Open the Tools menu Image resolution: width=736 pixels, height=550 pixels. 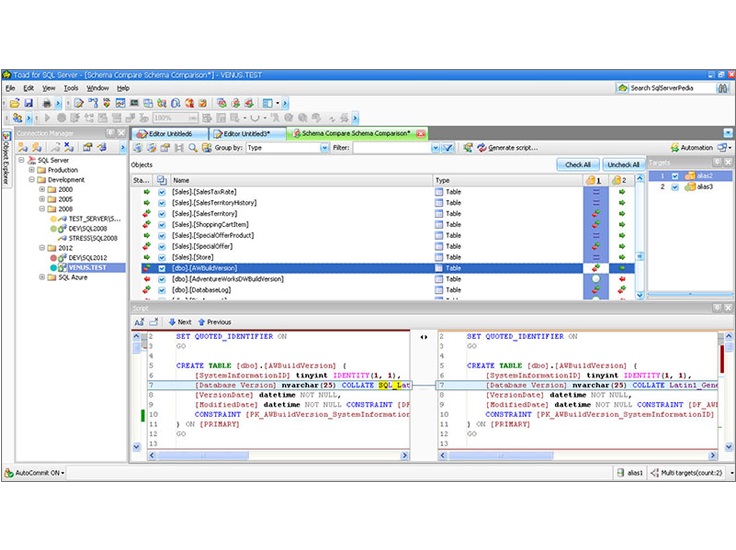click(x=71, y=88)
